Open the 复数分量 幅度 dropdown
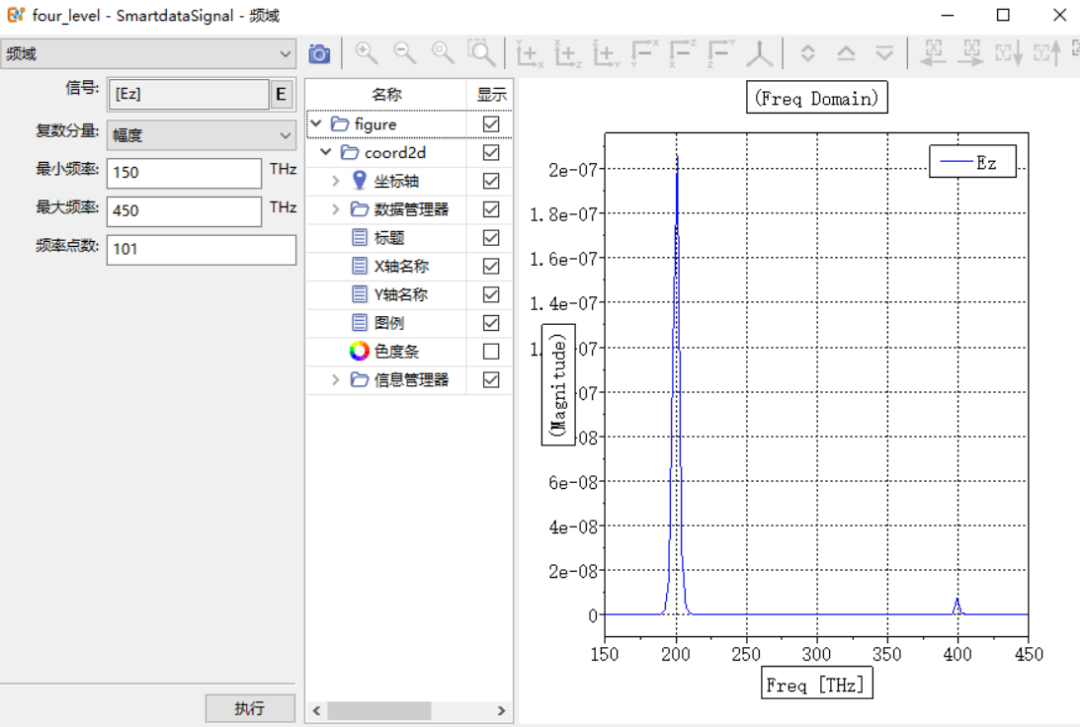Image resolution: width=1080 pixels, height=727 pixels. coord(201,136)
